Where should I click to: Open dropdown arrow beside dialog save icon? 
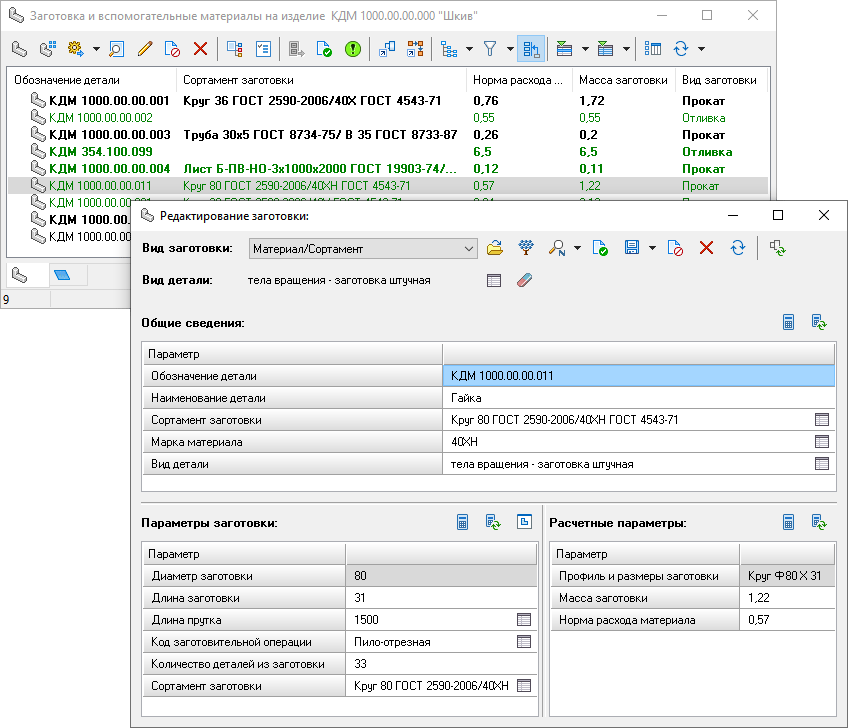tap(651, 248)
